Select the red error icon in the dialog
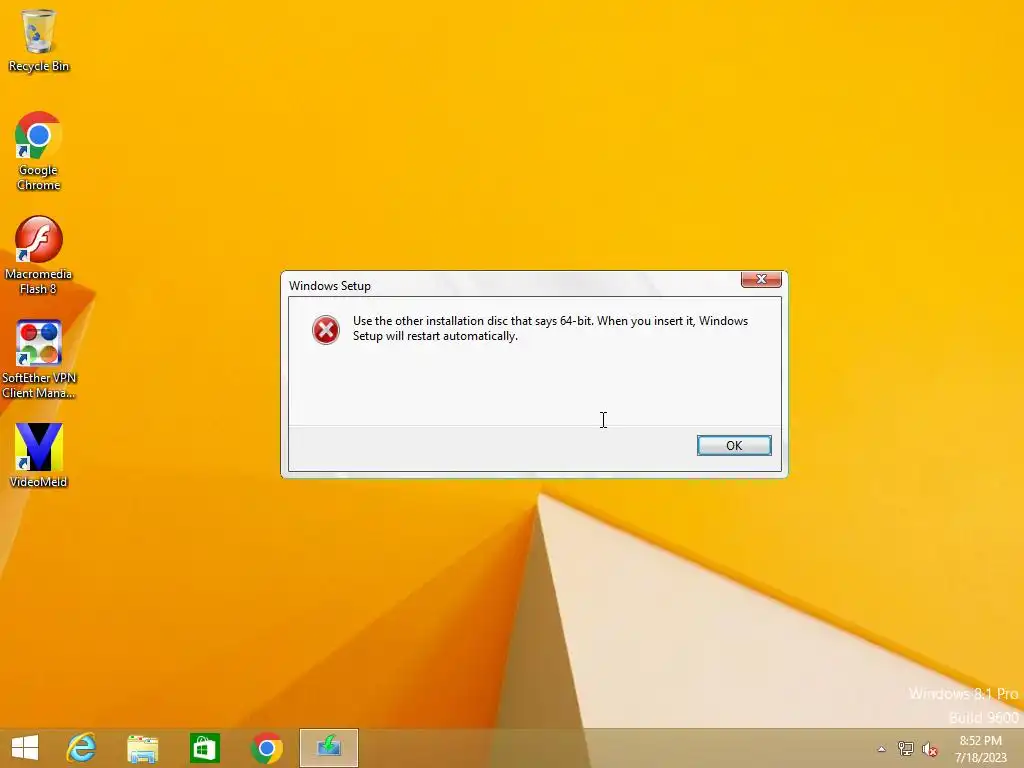This screenshot has width=1024, height=768. pyautogui.click(x=325, y=330)
